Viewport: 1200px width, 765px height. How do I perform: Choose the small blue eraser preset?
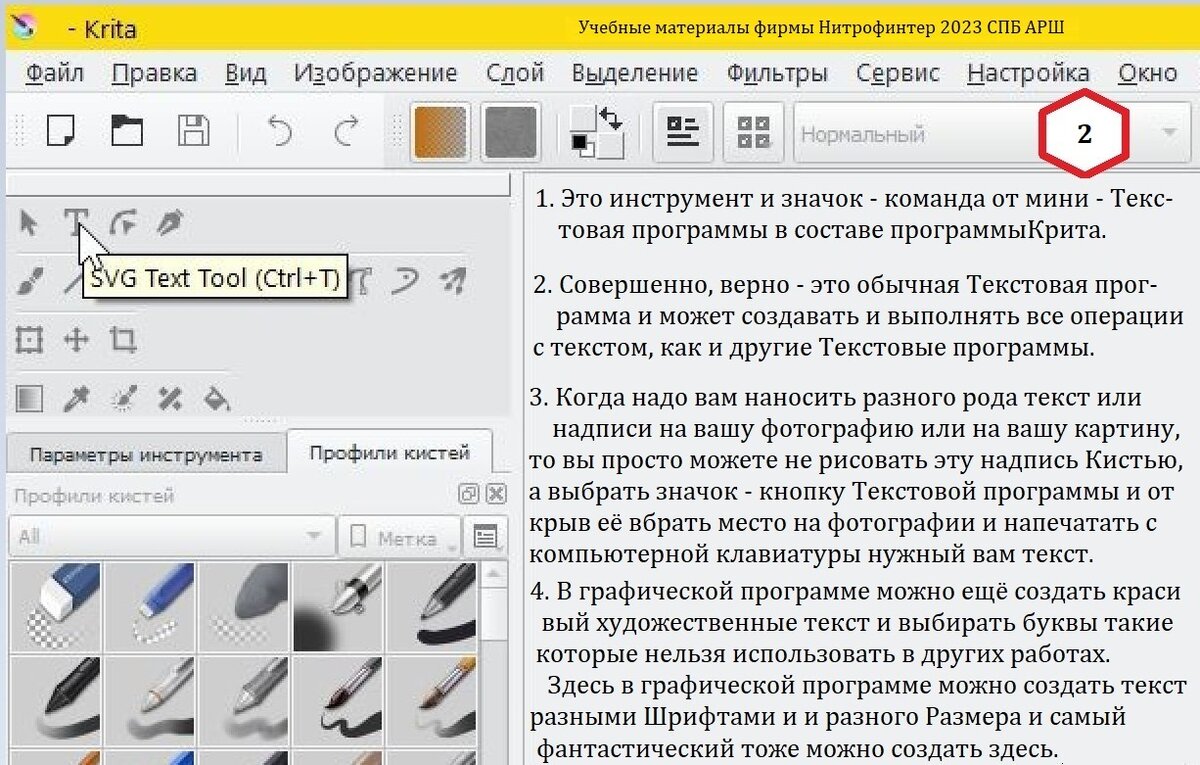click(x=150, y=606)
